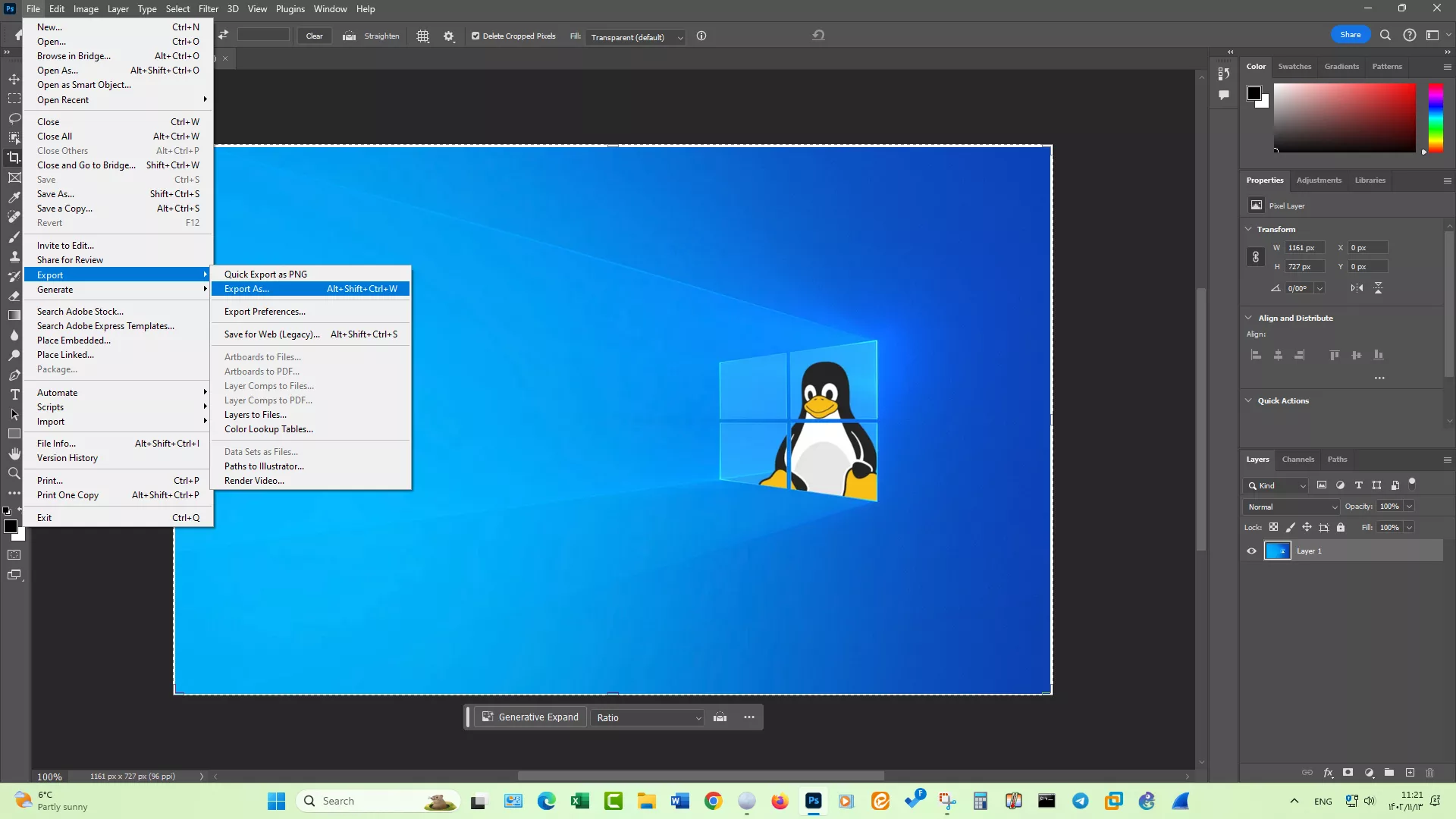Collapse the Transform section
The image size is (1456, 819).
coord(1249,229)
